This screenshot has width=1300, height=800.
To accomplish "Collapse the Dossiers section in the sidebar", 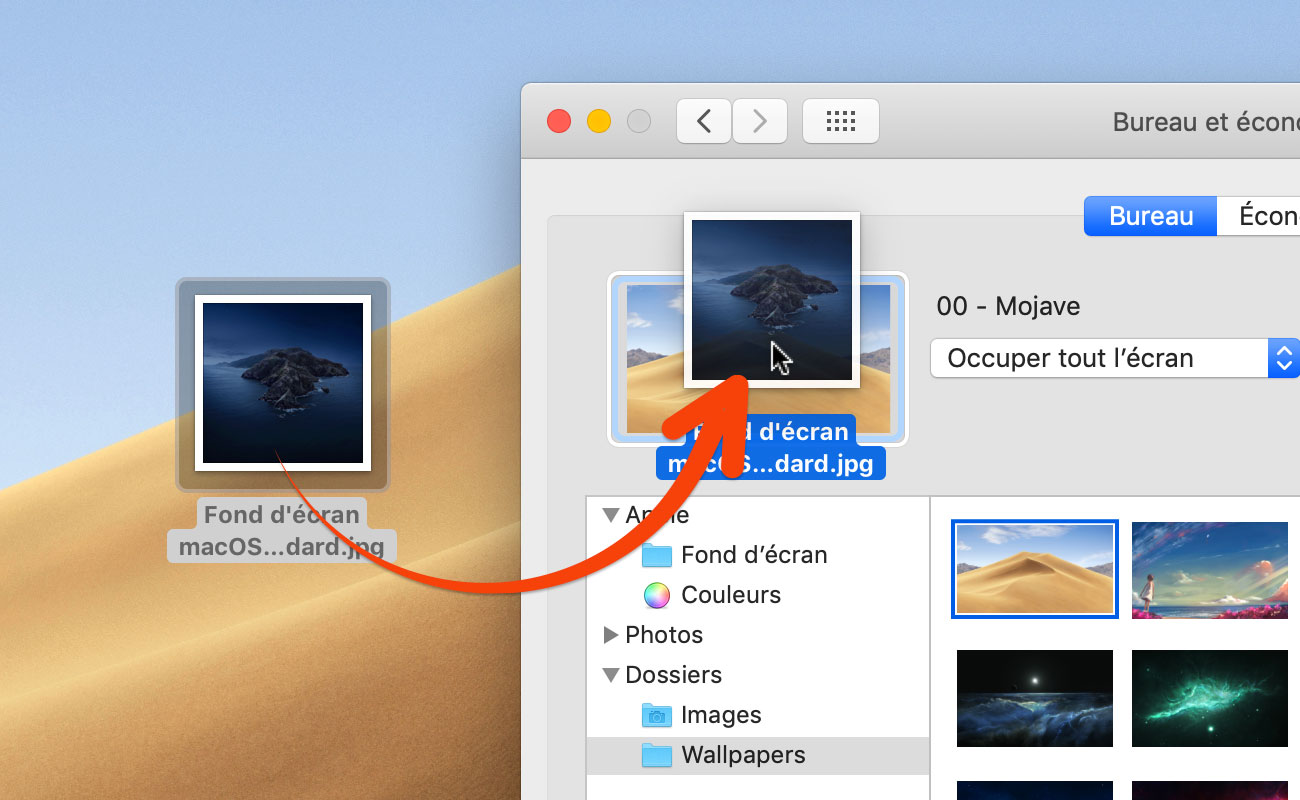I will click(x=611, y=675).
